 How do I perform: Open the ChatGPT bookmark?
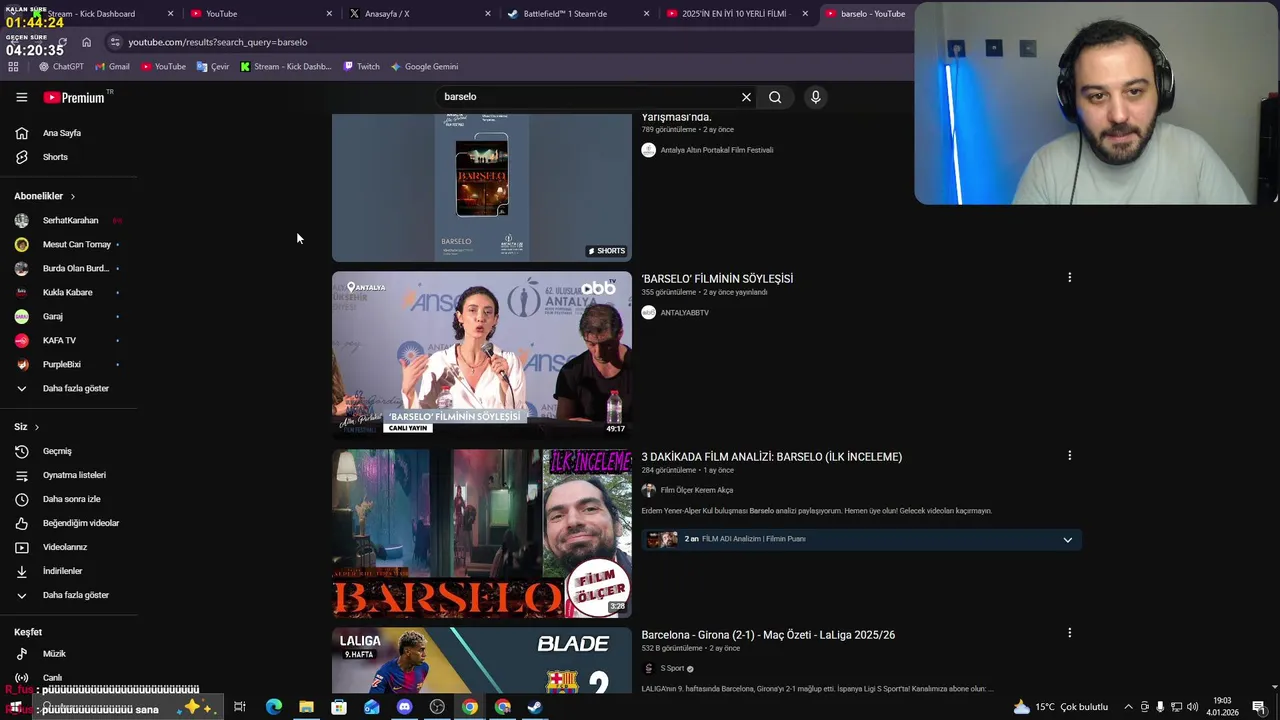[x=61, y=67]
